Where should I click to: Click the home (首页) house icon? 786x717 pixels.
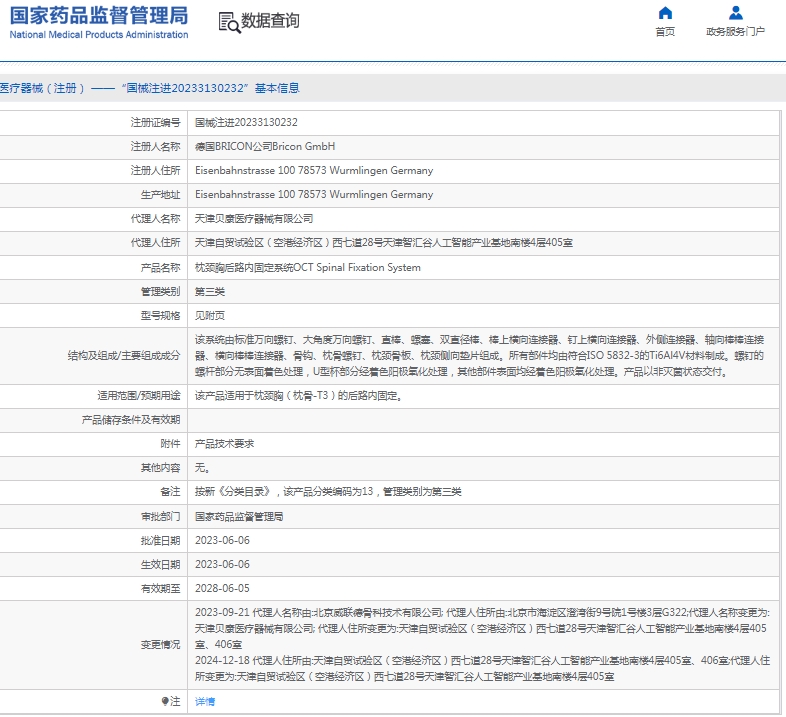[665, 13]
